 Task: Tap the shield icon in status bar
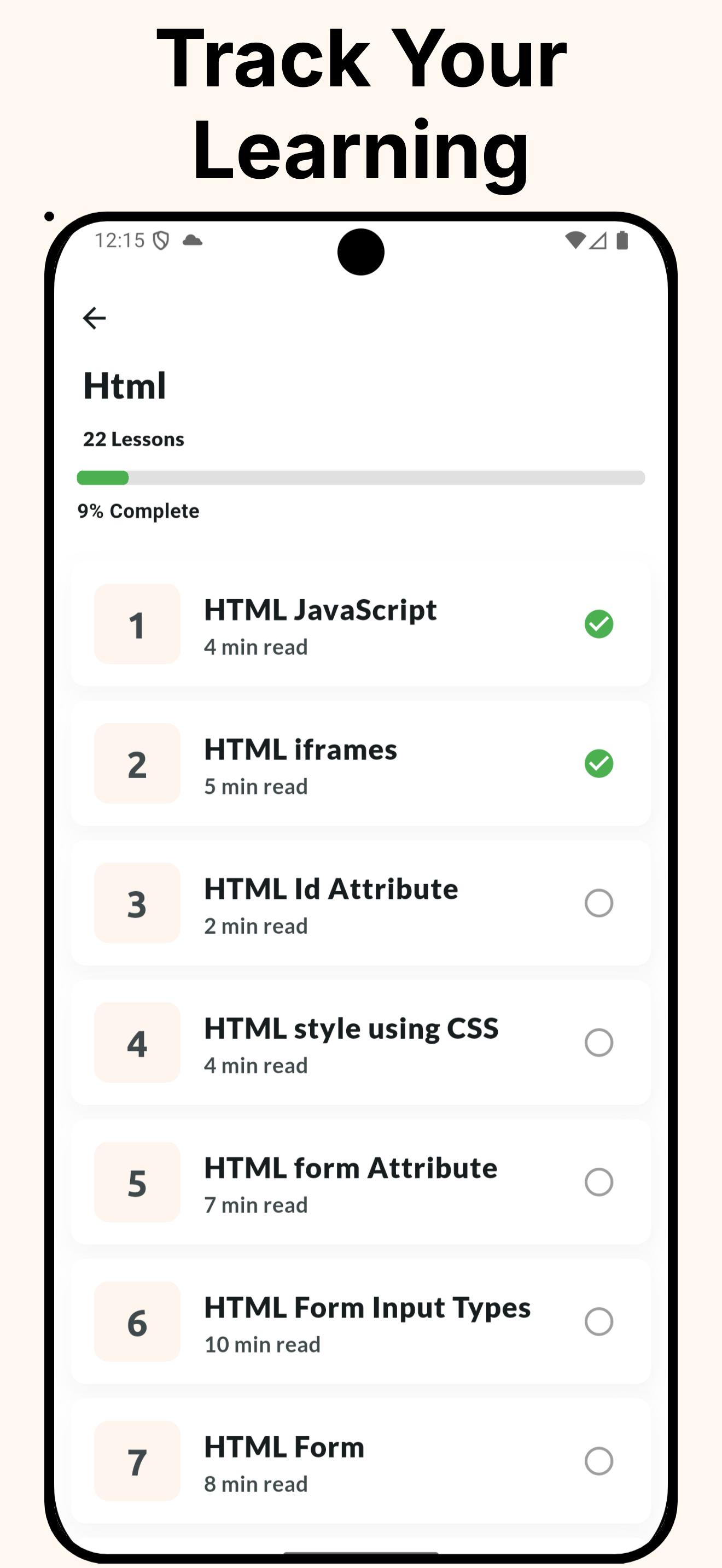(x=161, y=241)
